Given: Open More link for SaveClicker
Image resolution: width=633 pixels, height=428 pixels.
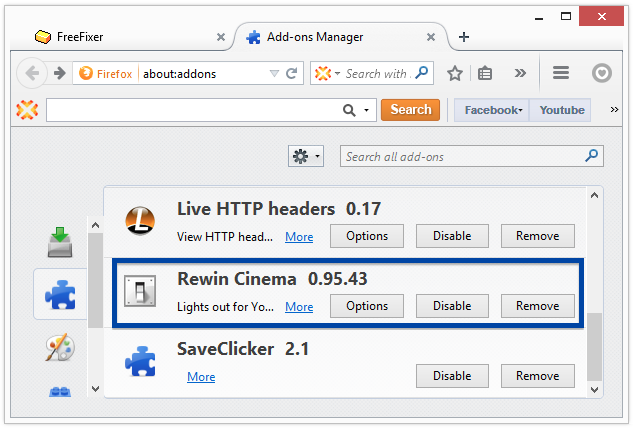Looking at the screenshot, I should [x=201, y=377].
